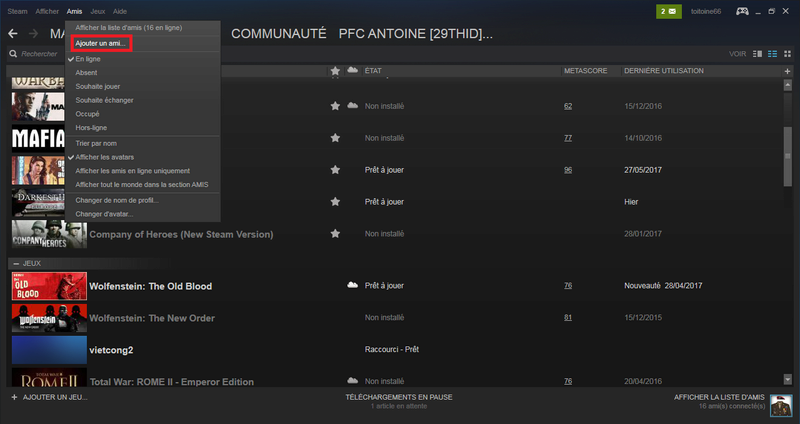The height and width of the screenshot is (424, 800).
Task: Click favorite star on 27/05/2017 row
Action: tap(335, 170)
